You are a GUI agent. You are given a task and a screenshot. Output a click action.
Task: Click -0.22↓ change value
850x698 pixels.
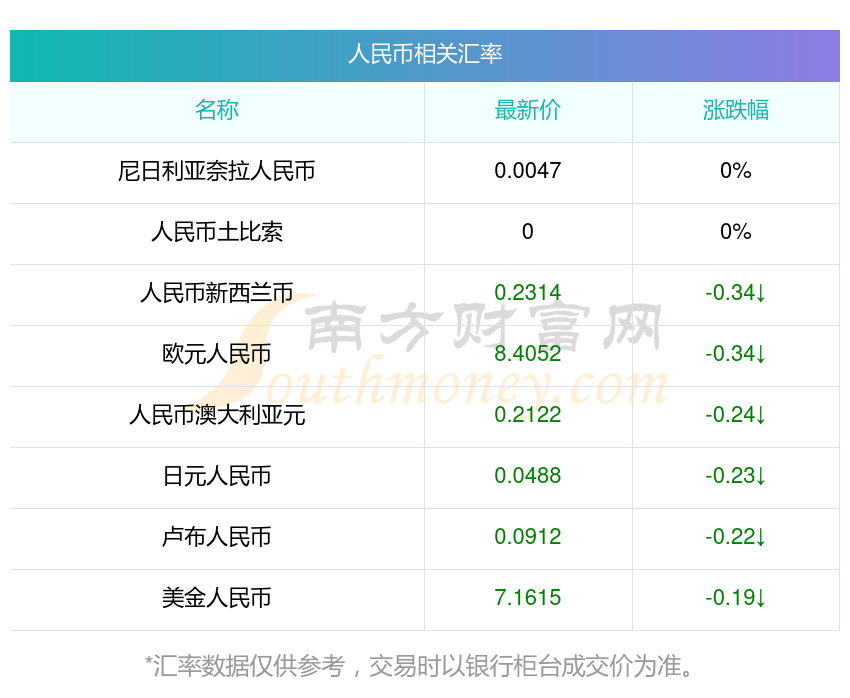[x=736, y=538]
